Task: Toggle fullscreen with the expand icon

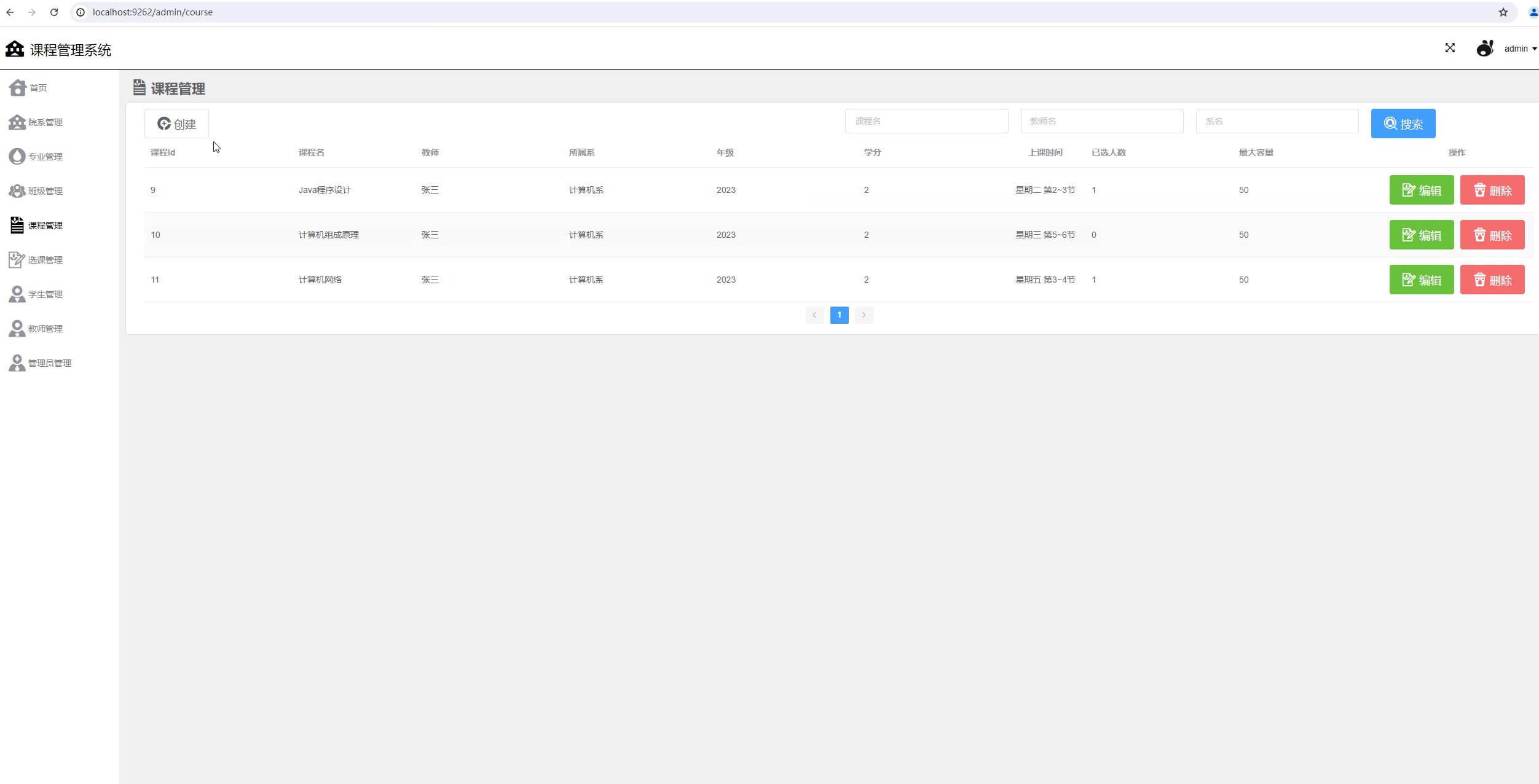Action: click(1450, 48)
